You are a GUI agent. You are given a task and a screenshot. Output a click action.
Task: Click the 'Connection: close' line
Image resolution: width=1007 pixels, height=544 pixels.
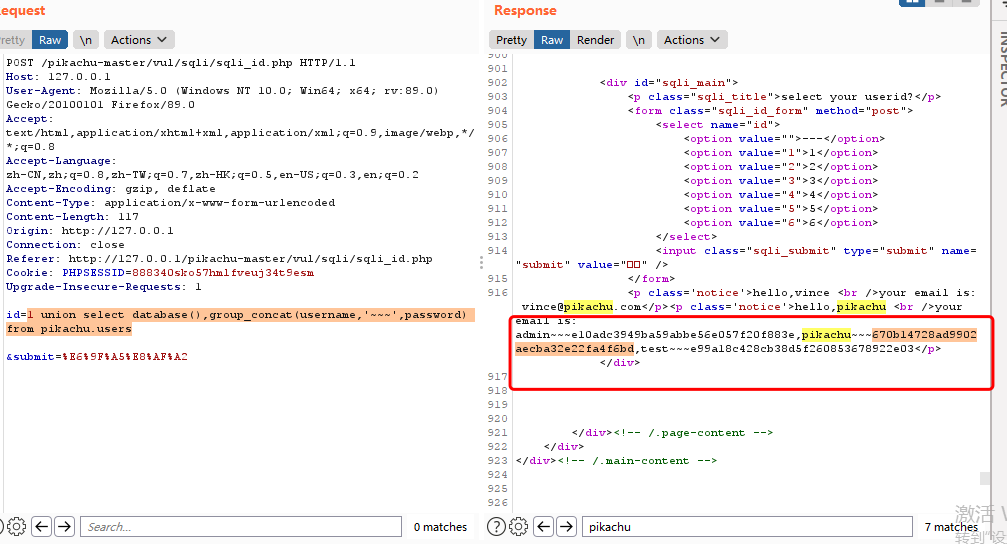point(65,245)
